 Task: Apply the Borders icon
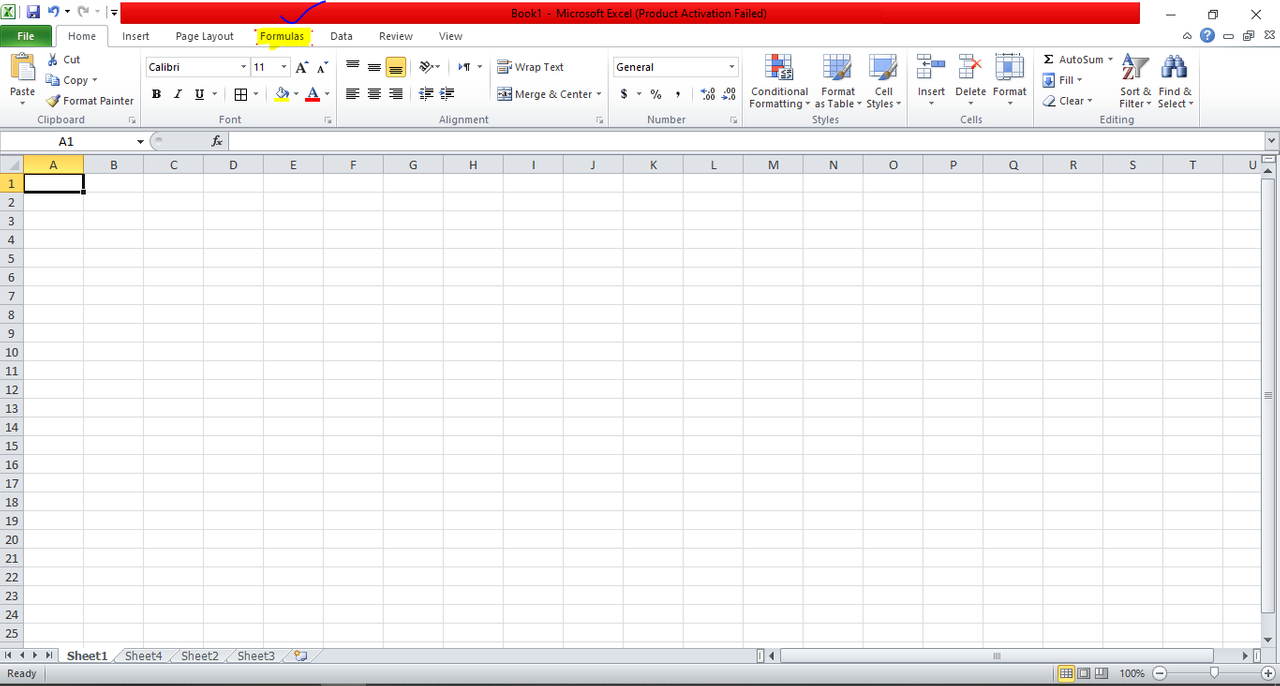pyautogui.click(x=240, y=94)
